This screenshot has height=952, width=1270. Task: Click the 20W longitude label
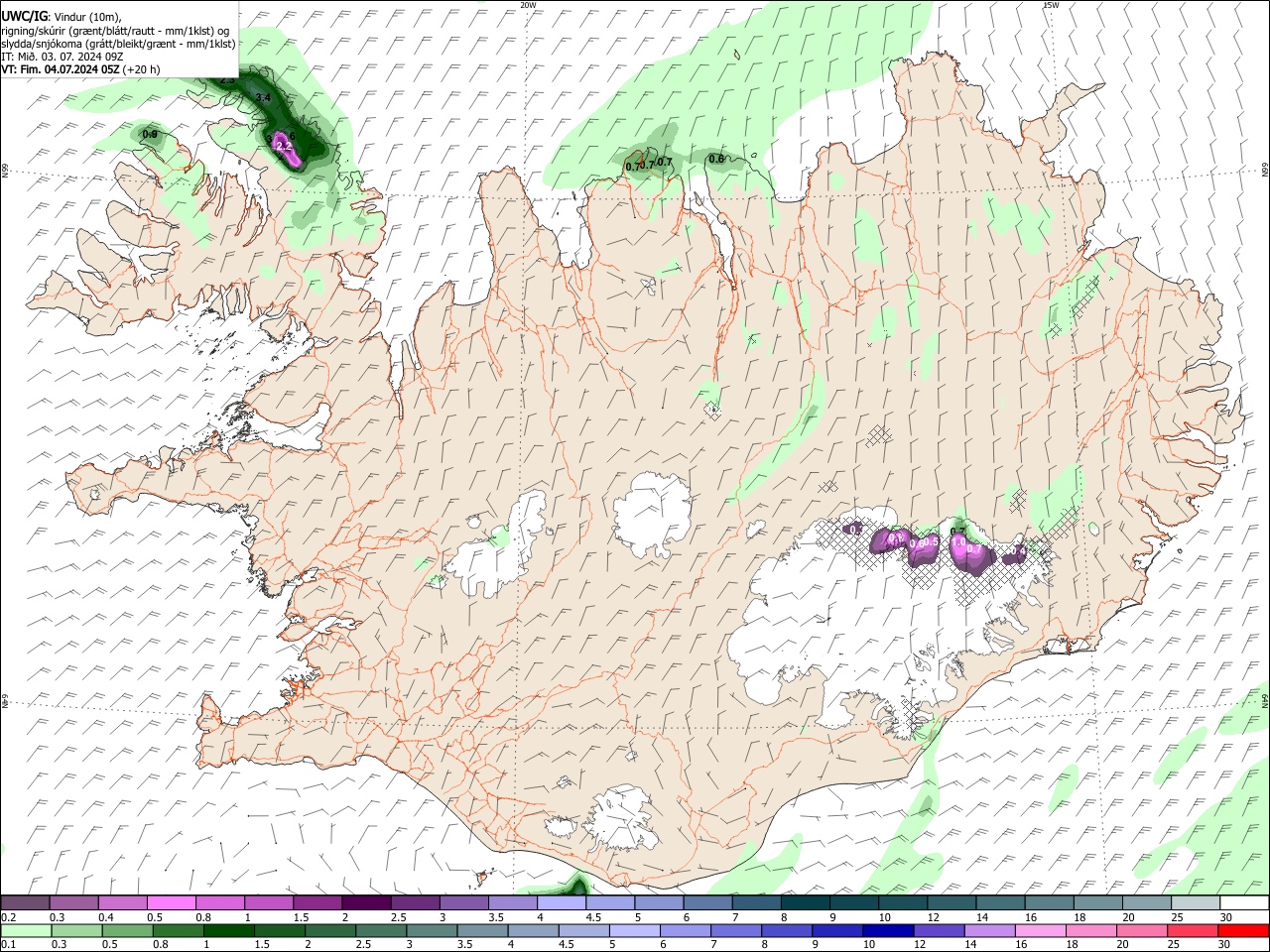click(528, 5)
